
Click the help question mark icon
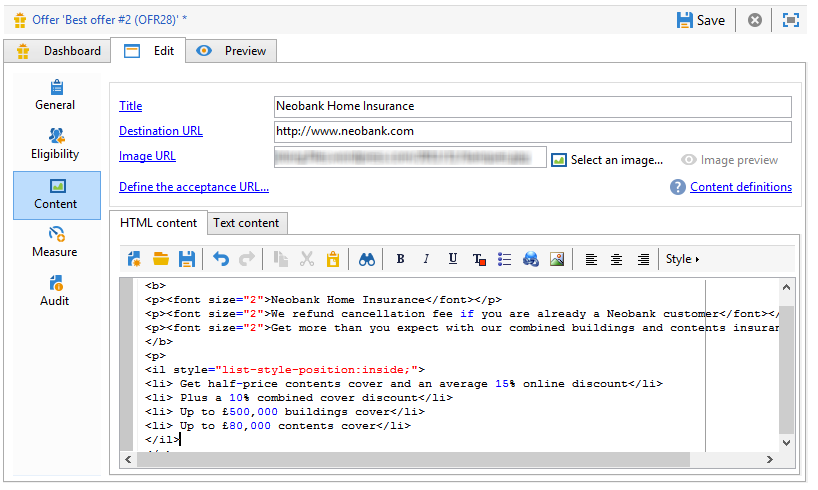(678, 187)
